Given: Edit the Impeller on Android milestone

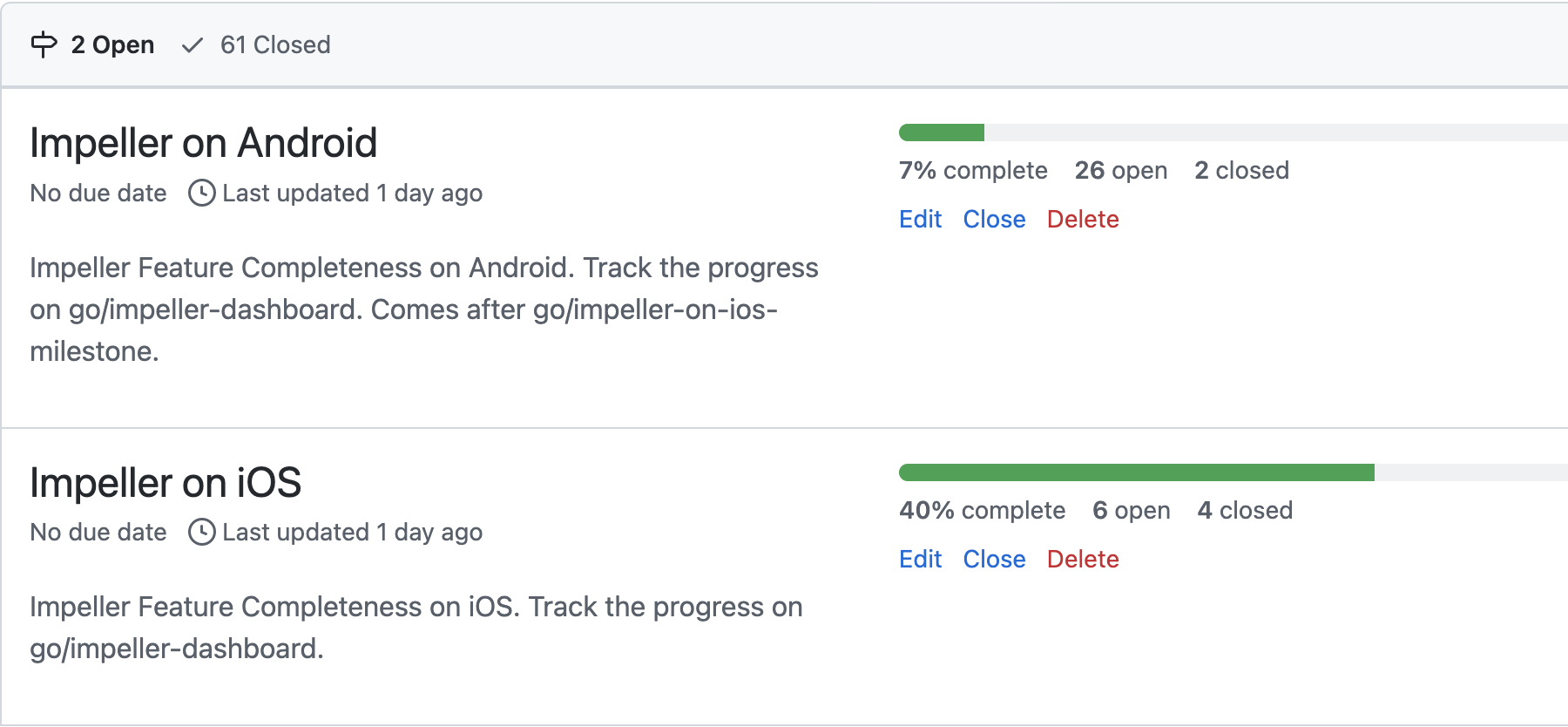Looking at the screenshot, I should coord(920,219).
